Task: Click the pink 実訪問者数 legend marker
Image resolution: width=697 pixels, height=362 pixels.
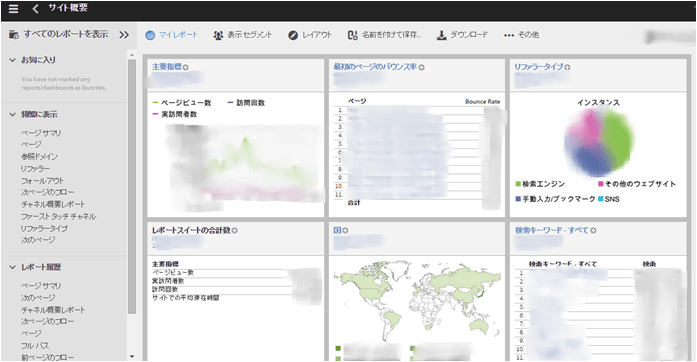Action: point(155,114)
